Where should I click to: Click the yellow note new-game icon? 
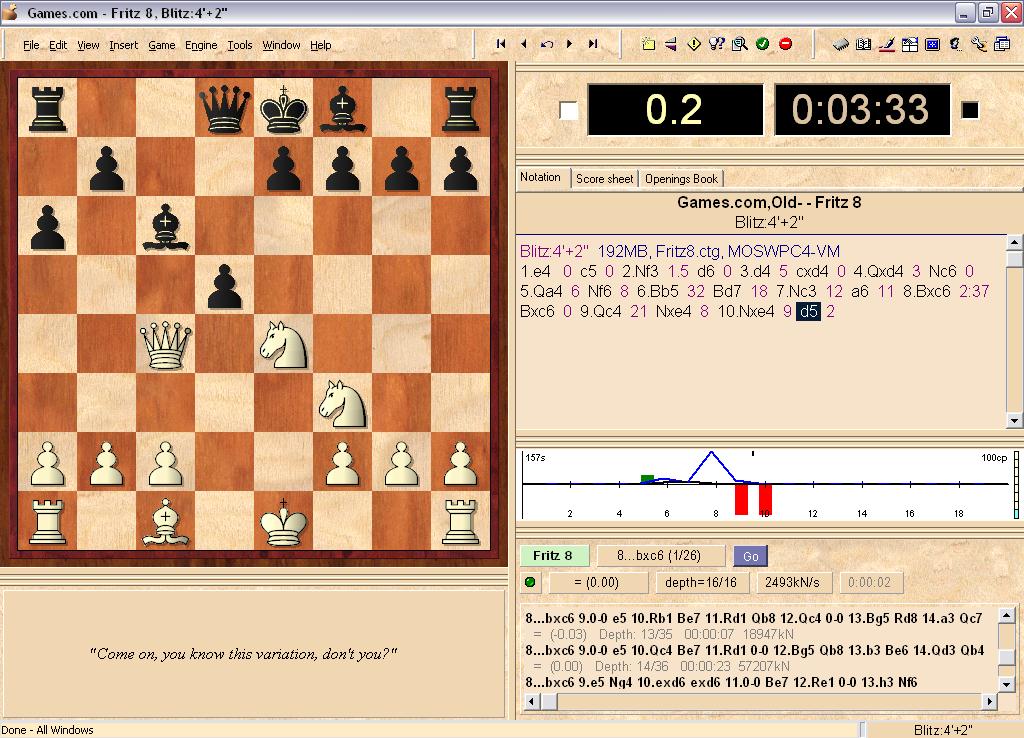click(x=648, y=44)
